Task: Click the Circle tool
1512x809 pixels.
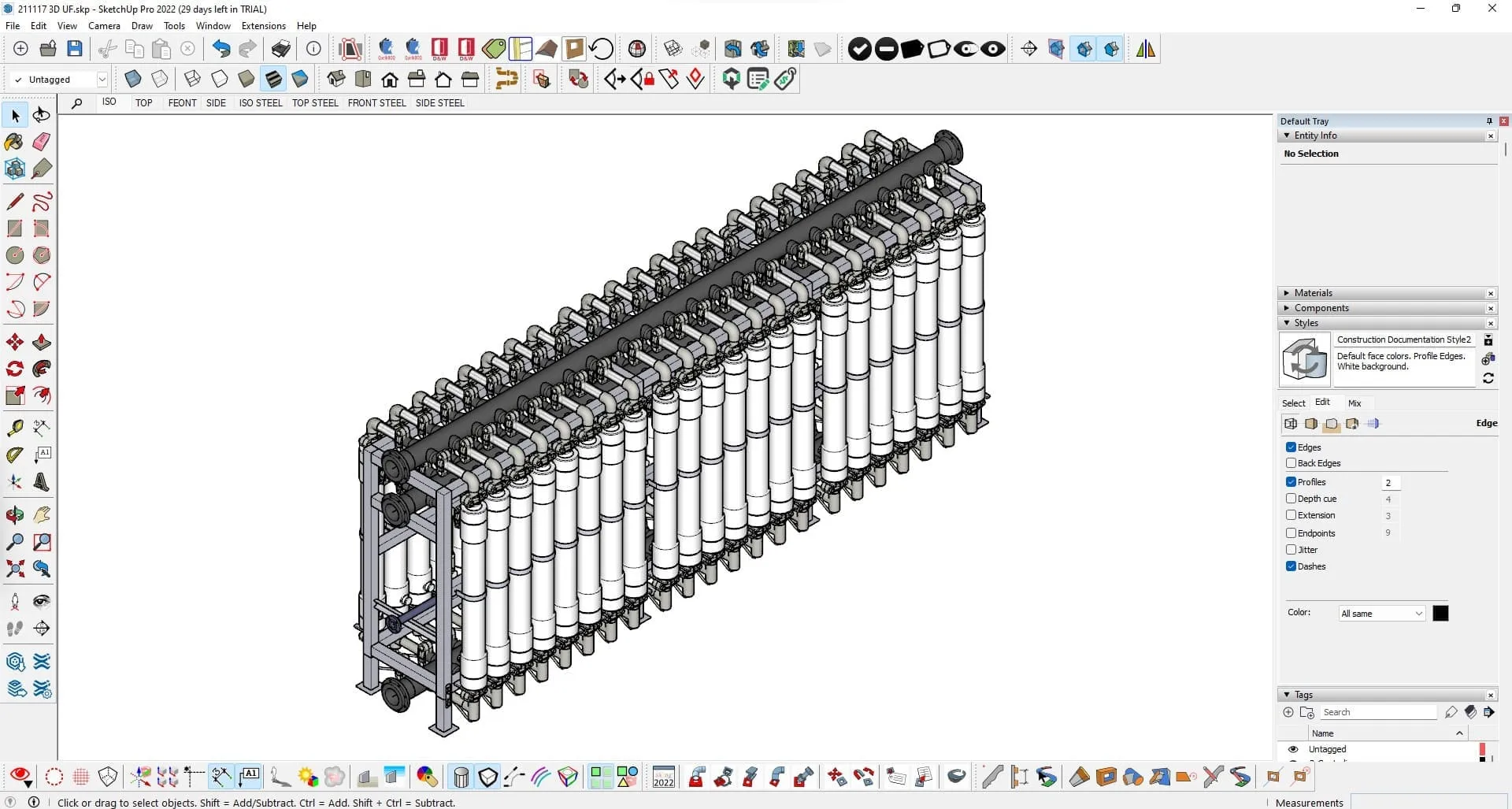Action: pos(15,255)
